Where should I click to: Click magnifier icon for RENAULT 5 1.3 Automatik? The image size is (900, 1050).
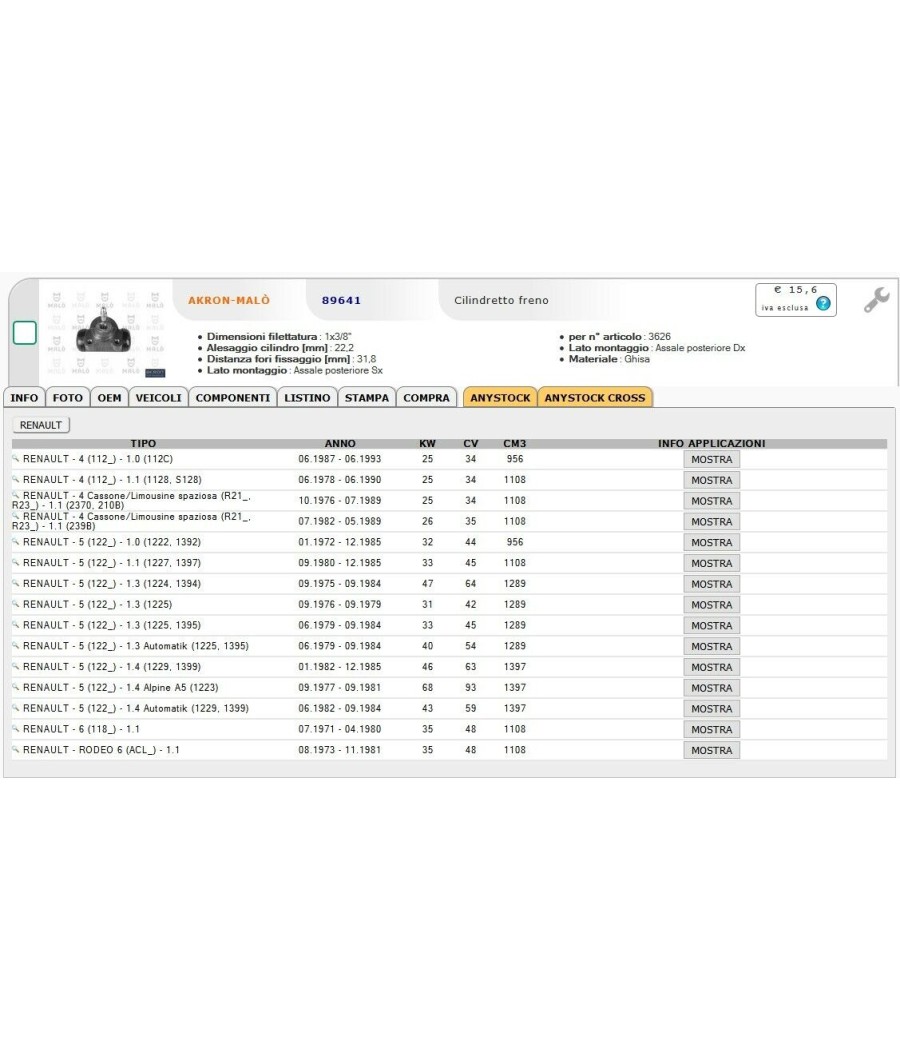point(15,646)
